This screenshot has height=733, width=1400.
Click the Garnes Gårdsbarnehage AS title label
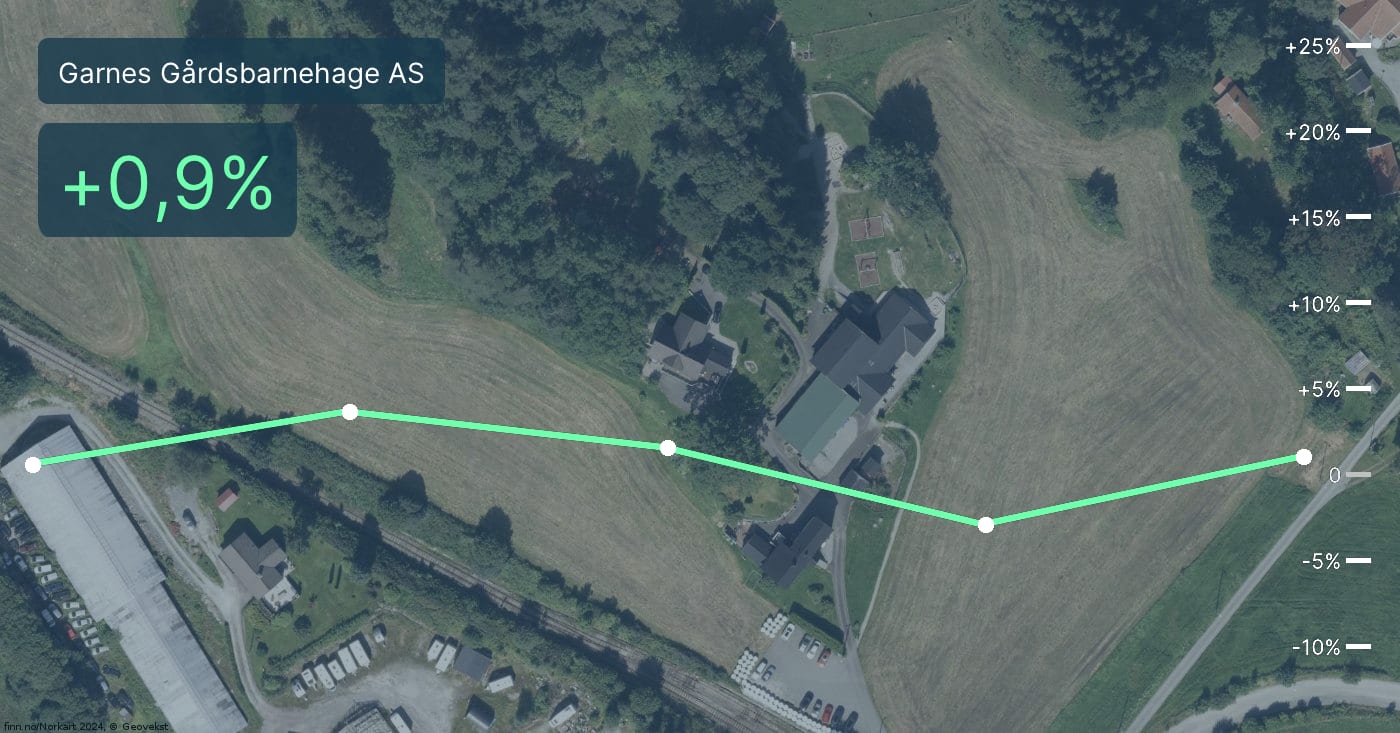[x=241, y=72]
